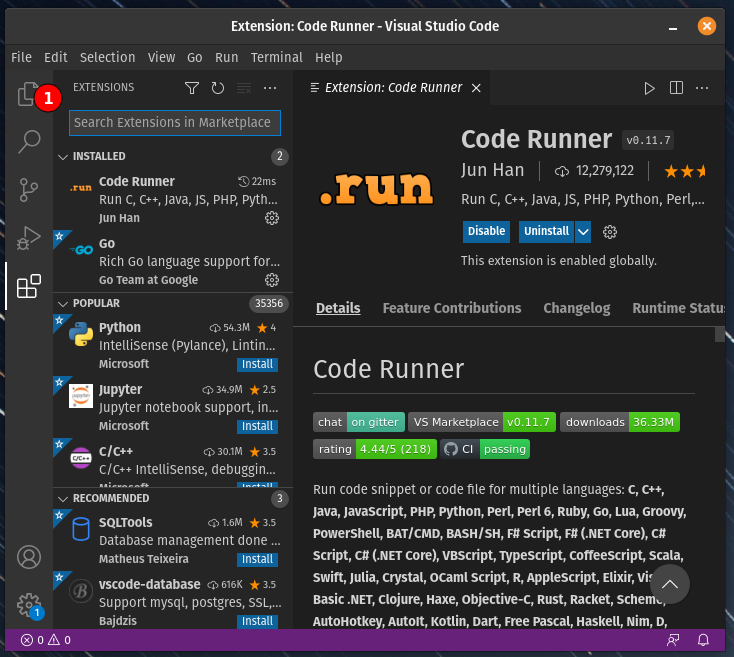Click the downloads 36.33M badge
Image resolution: width=734 pixels, height=657 pixels.
pyautogui.click(x=620, y=422)
